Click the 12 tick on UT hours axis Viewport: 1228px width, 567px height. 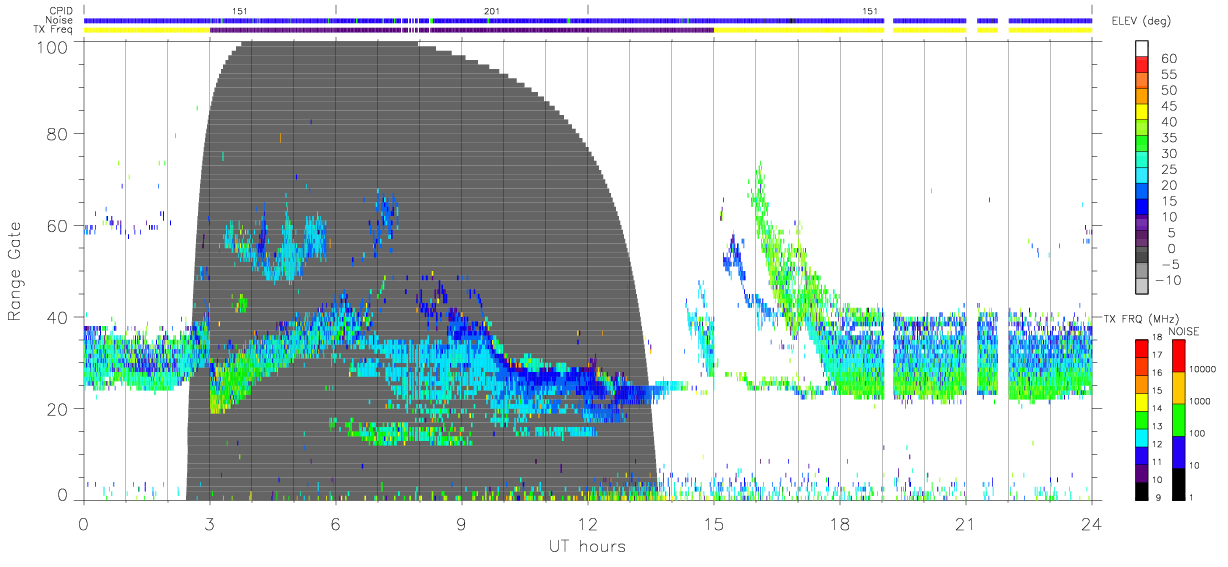[x=587, y=523]
